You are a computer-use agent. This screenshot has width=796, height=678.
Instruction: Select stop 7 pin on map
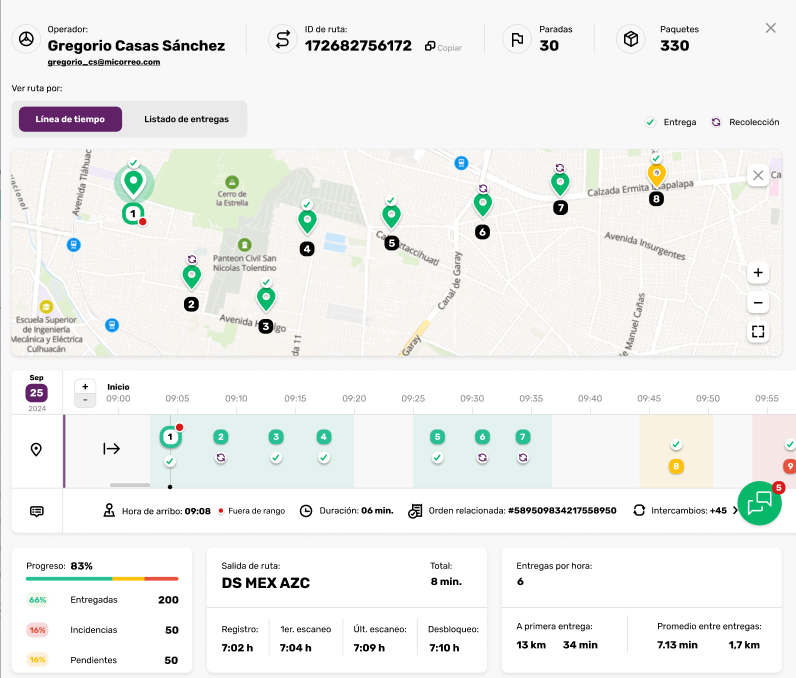pos(560,184)
